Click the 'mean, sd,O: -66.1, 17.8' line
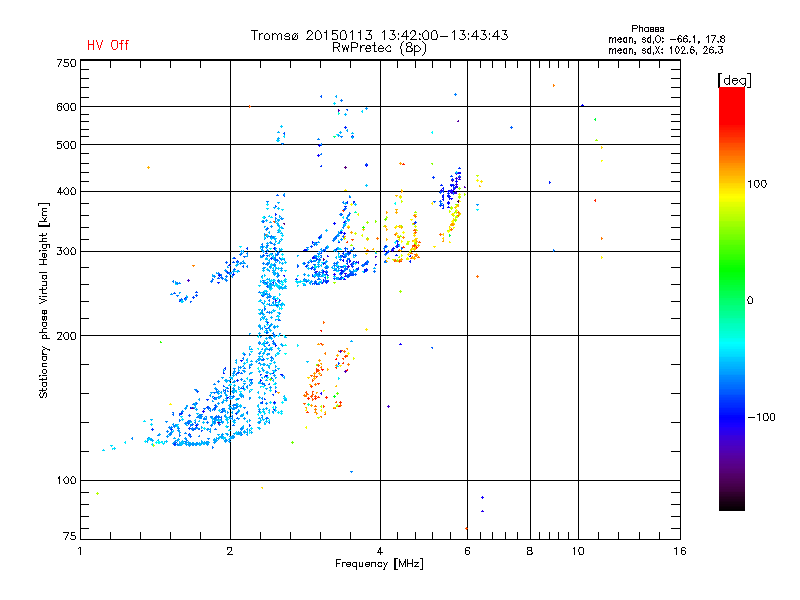Viewport: 800px width, 600px height. [666, 39]
